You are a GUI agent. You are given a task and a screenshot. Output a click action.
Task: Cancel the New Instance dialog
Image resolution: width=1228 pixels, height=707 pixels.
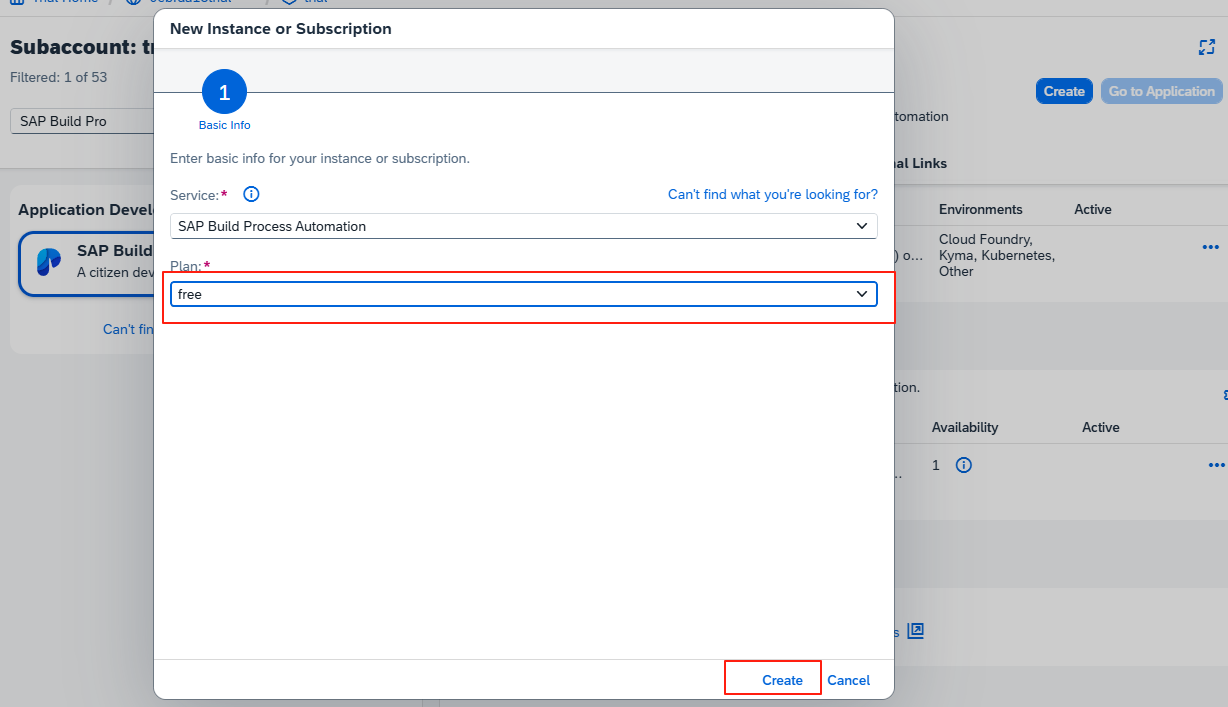[848, 680]
